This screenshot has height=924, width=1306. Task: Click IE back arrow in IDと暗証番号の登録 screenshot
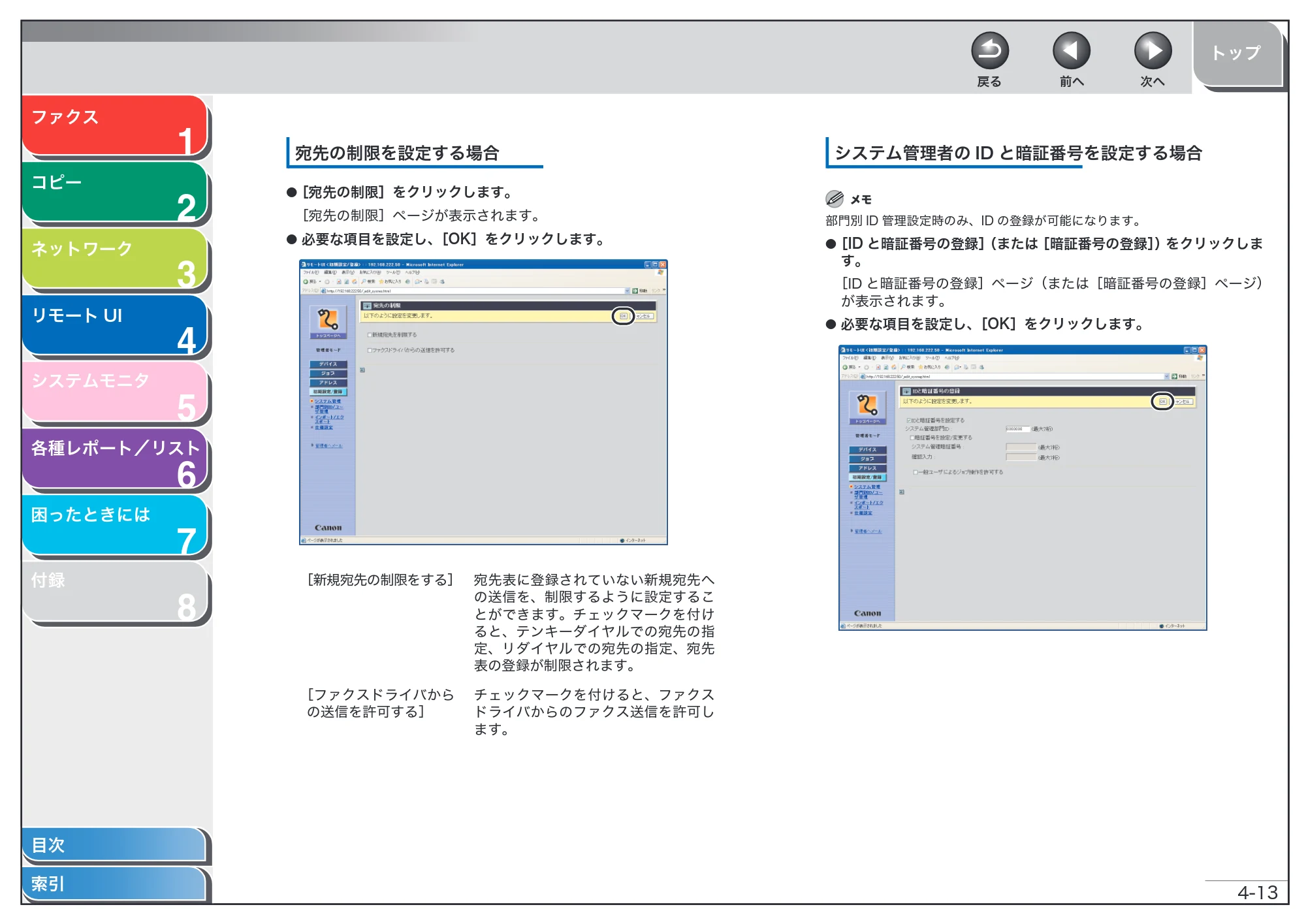click(845, 367)
